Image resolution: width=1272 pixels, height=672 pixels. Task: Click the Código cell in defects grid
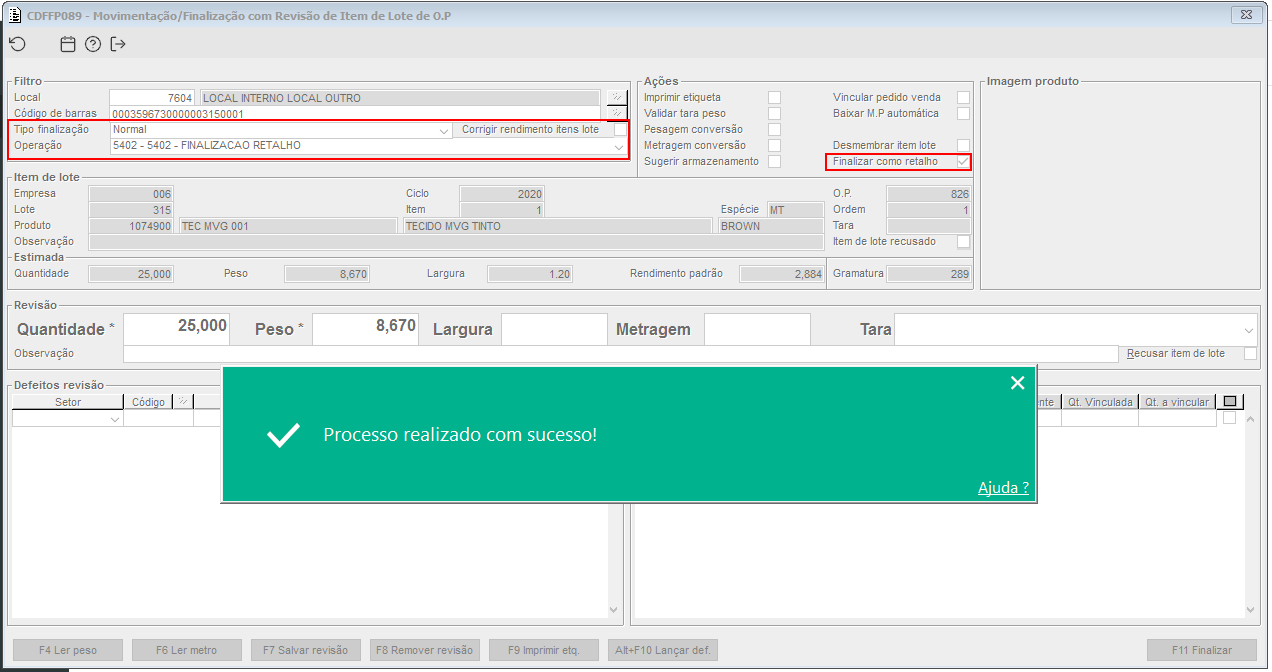point(158,420)
